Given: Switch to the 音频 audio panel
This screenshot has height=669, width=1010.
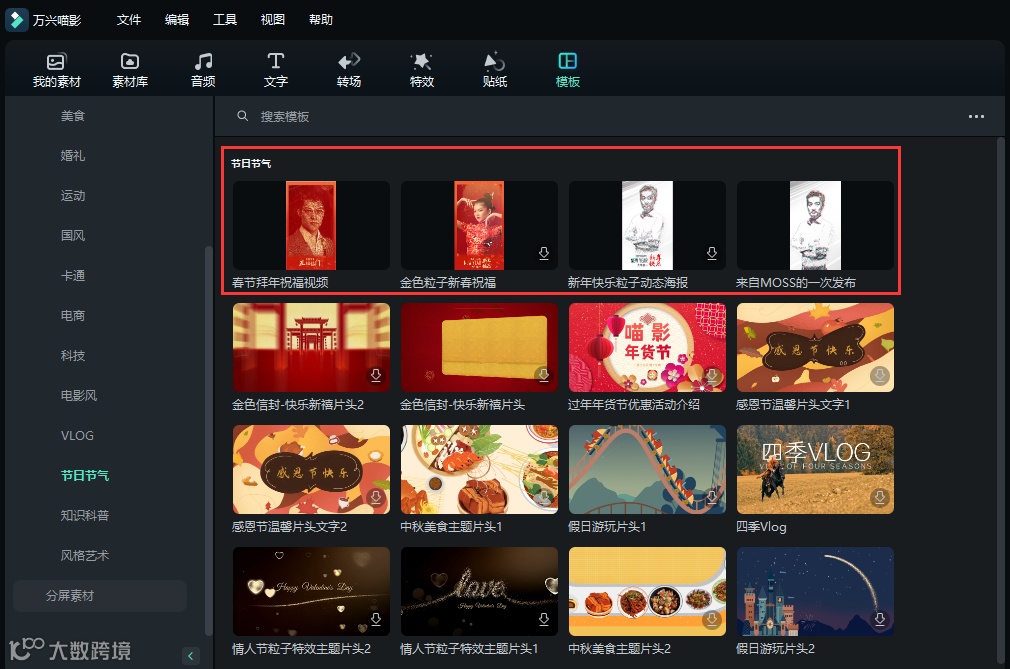Looking at the screenshot, I should (x=202, y=68).
